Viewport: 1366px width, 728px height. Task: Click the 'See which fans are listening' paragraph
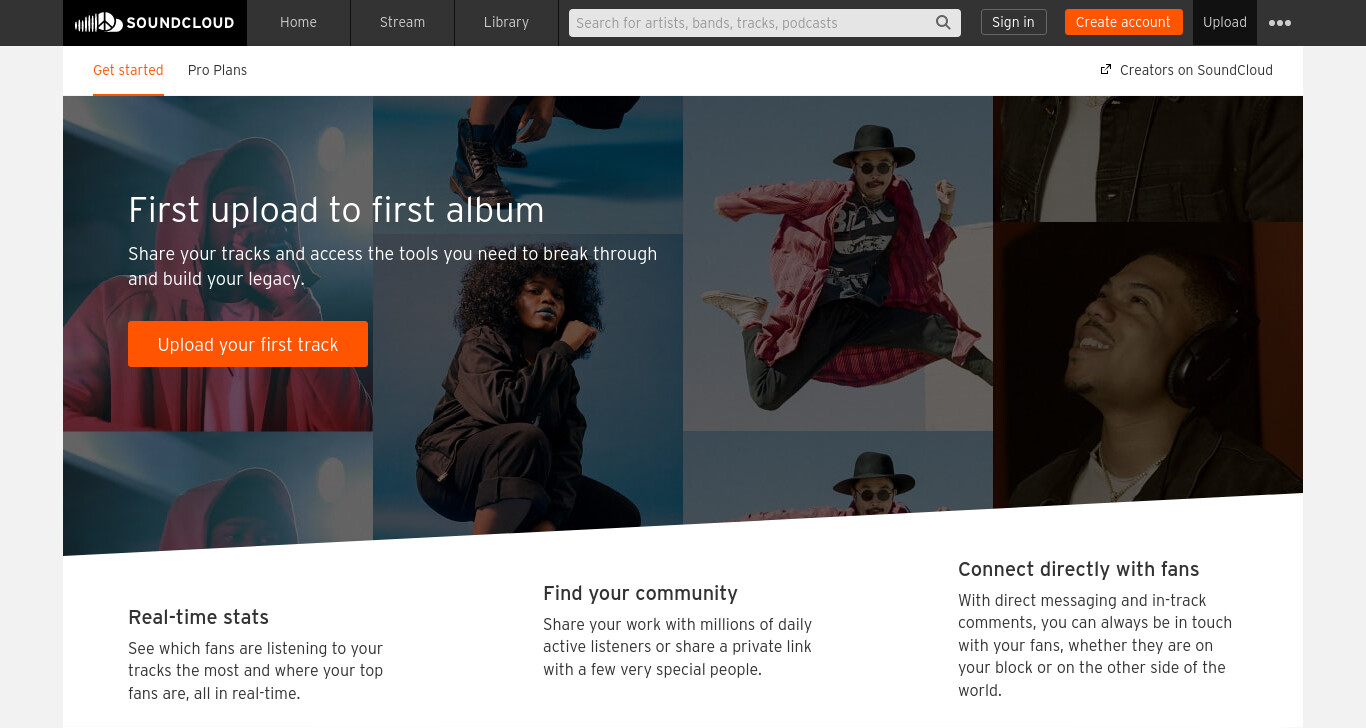point(256,671)
